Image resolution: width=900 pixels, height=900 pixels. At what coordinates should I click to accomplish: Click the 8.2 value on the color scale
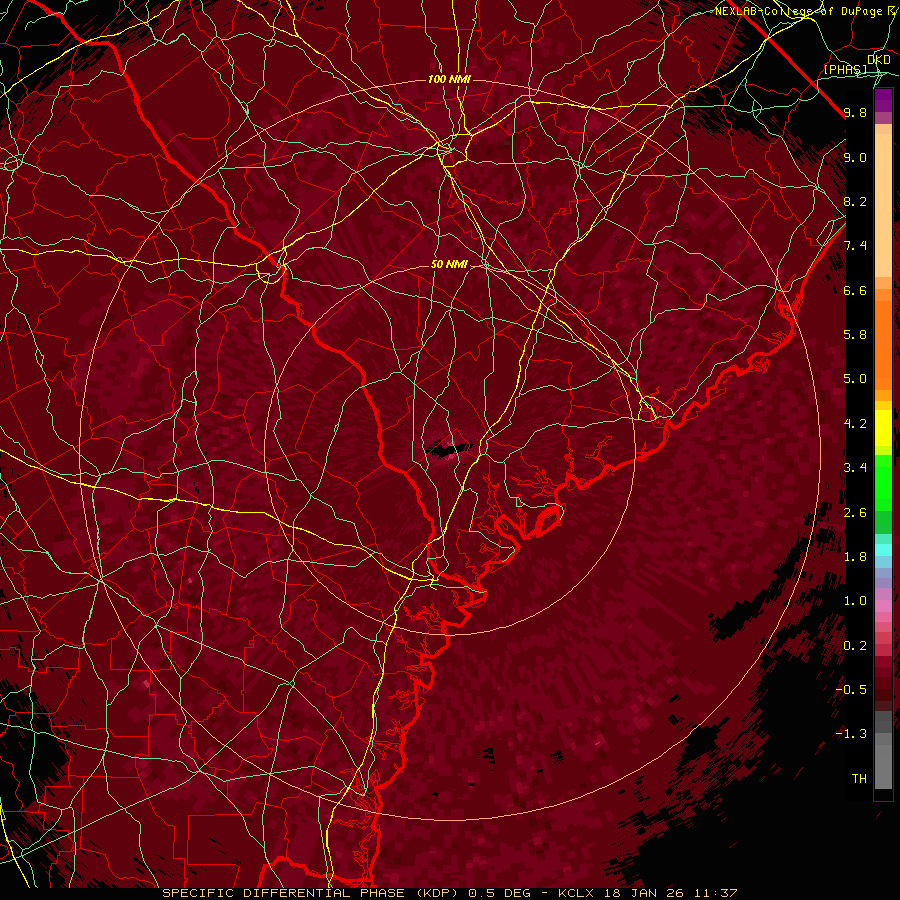click(x=855, y=201)
